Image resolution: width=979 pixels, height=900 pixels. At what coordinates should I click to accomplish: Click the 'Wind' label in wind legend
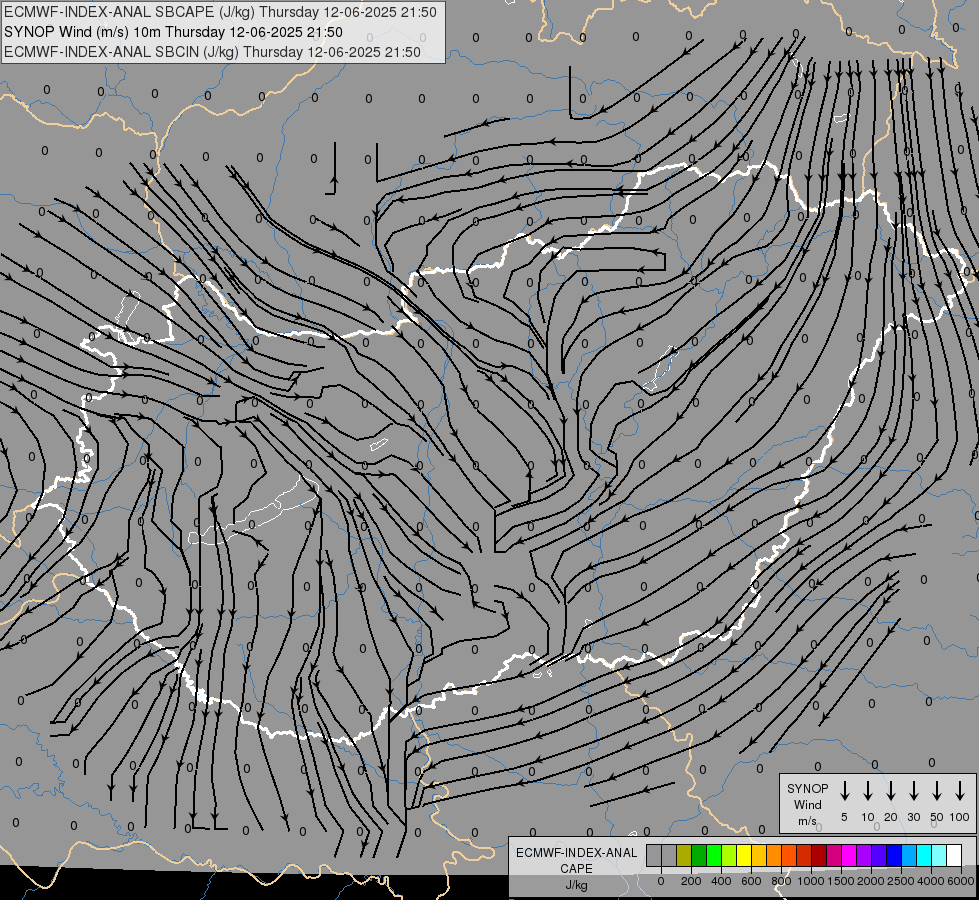point(807,804)
